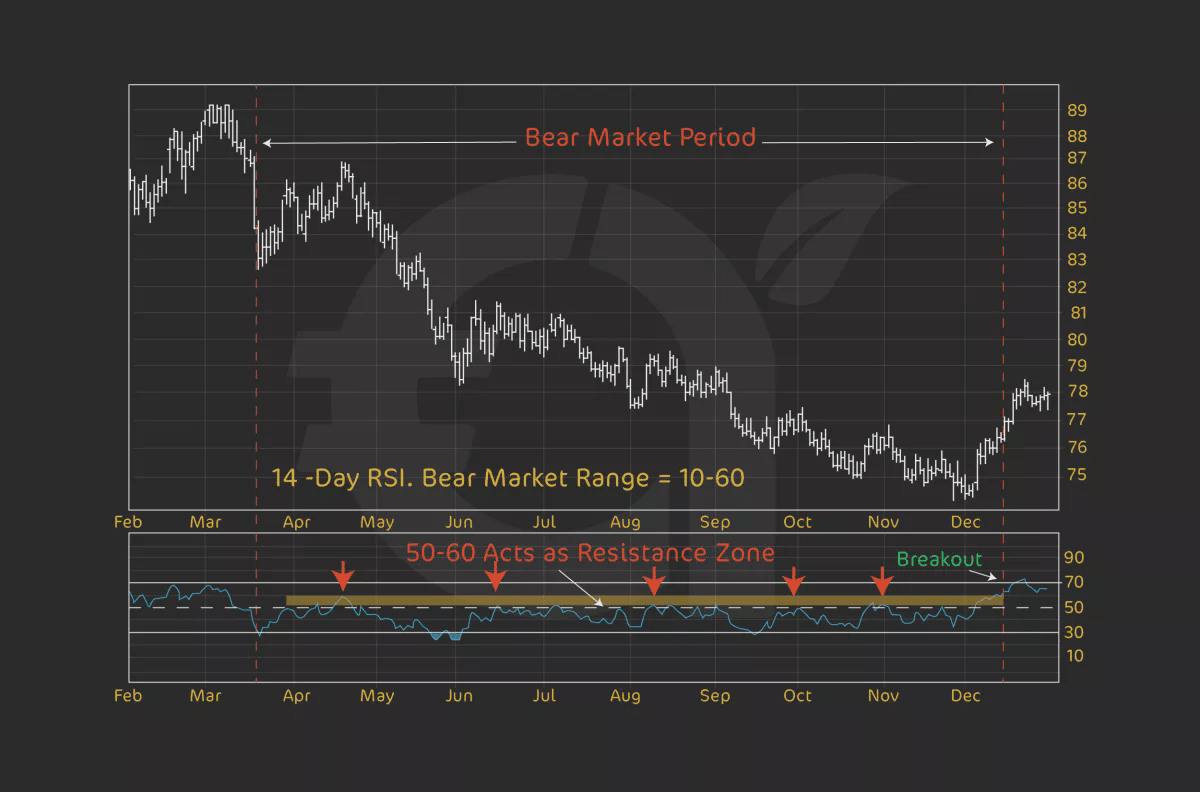
Task: Select the red arrow near October on RSI panel
Action: pos(793,578)
